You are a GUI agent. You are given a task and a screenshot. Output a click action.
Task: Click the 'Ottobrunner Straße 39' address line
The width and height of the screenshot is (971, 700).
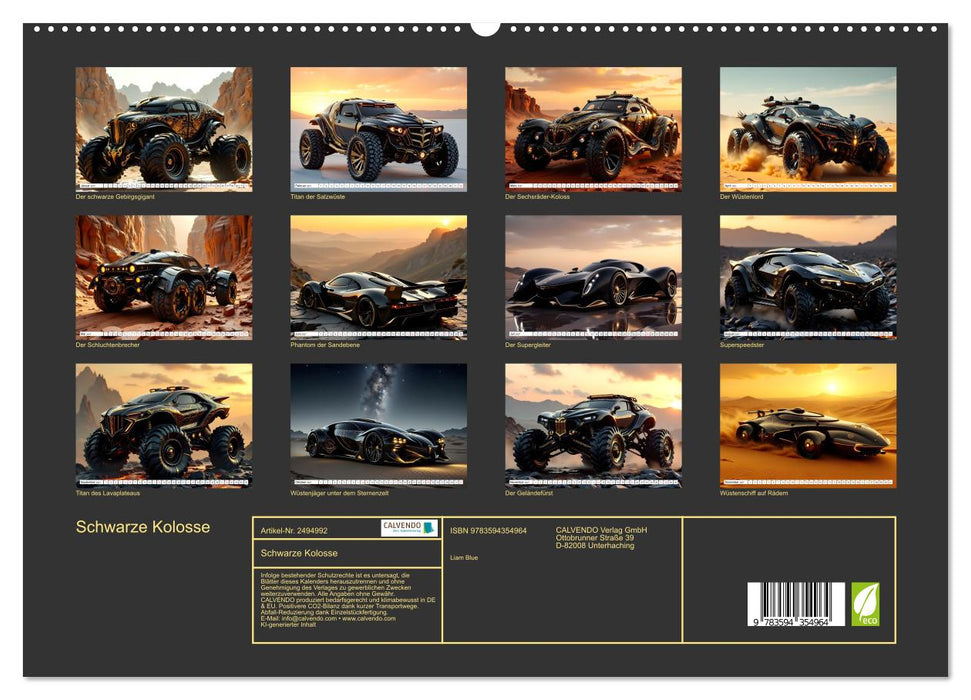click(594, 538)
